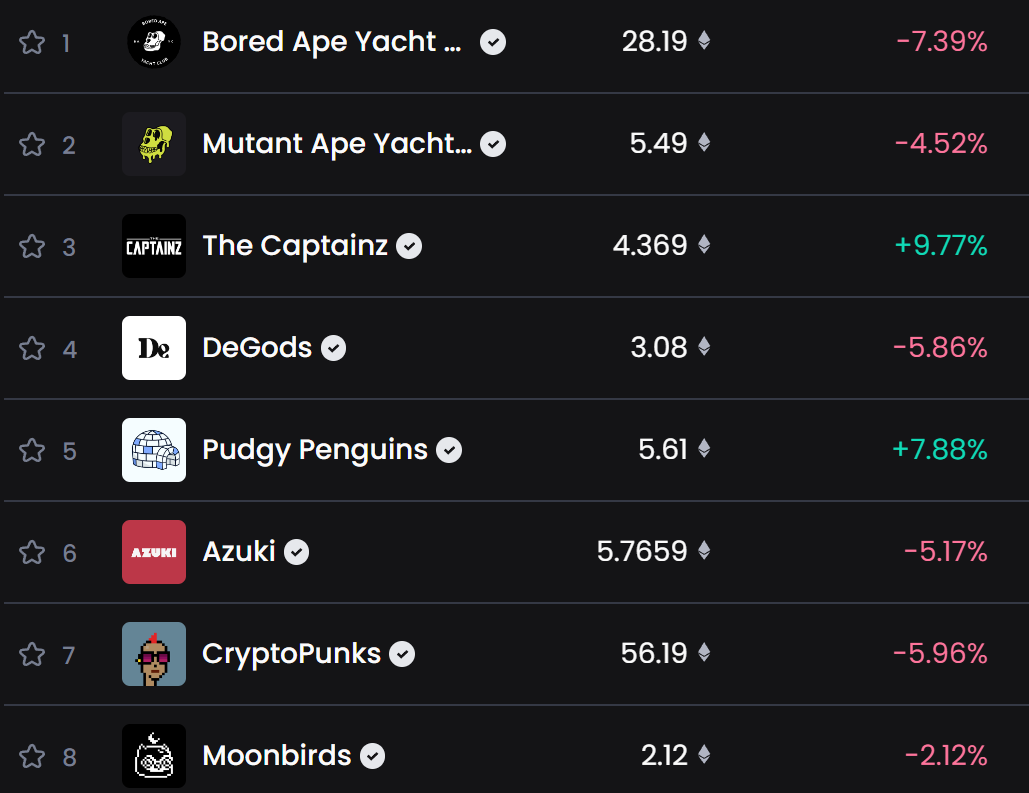Click the verified checkmark beside Azuki

(x=297, y=552)
